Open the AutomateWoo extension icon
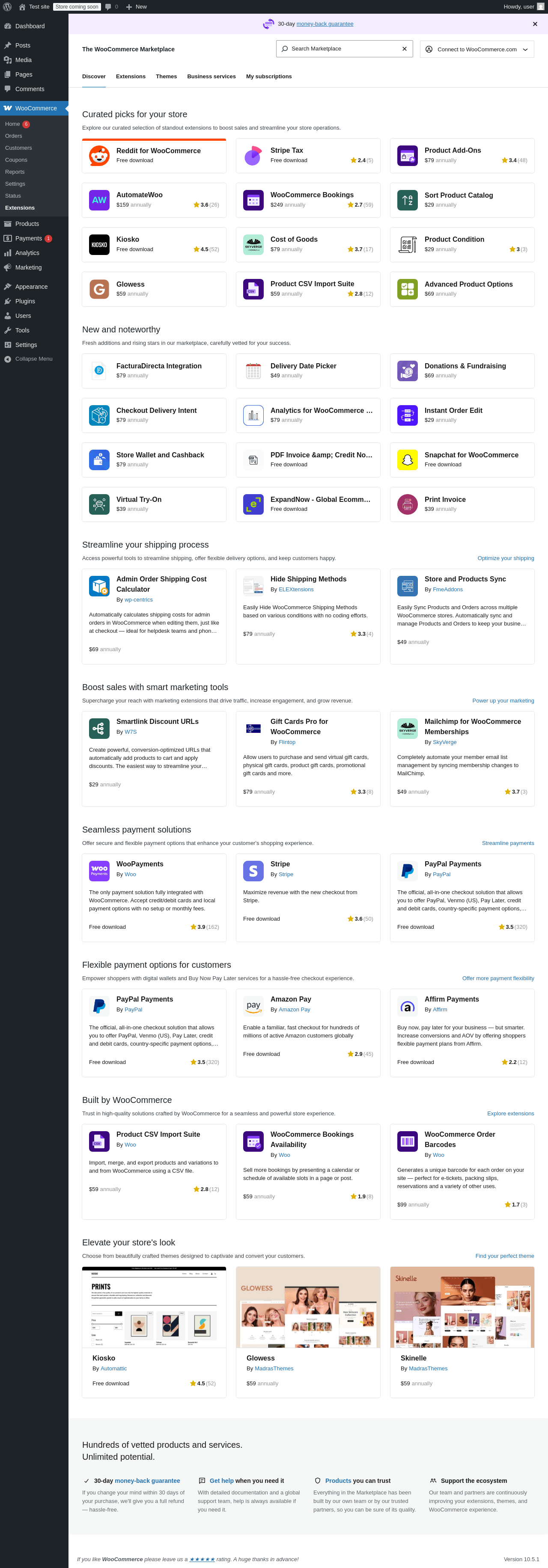The width and height of the screenshot is (548, 1568). tap(99, 200)
